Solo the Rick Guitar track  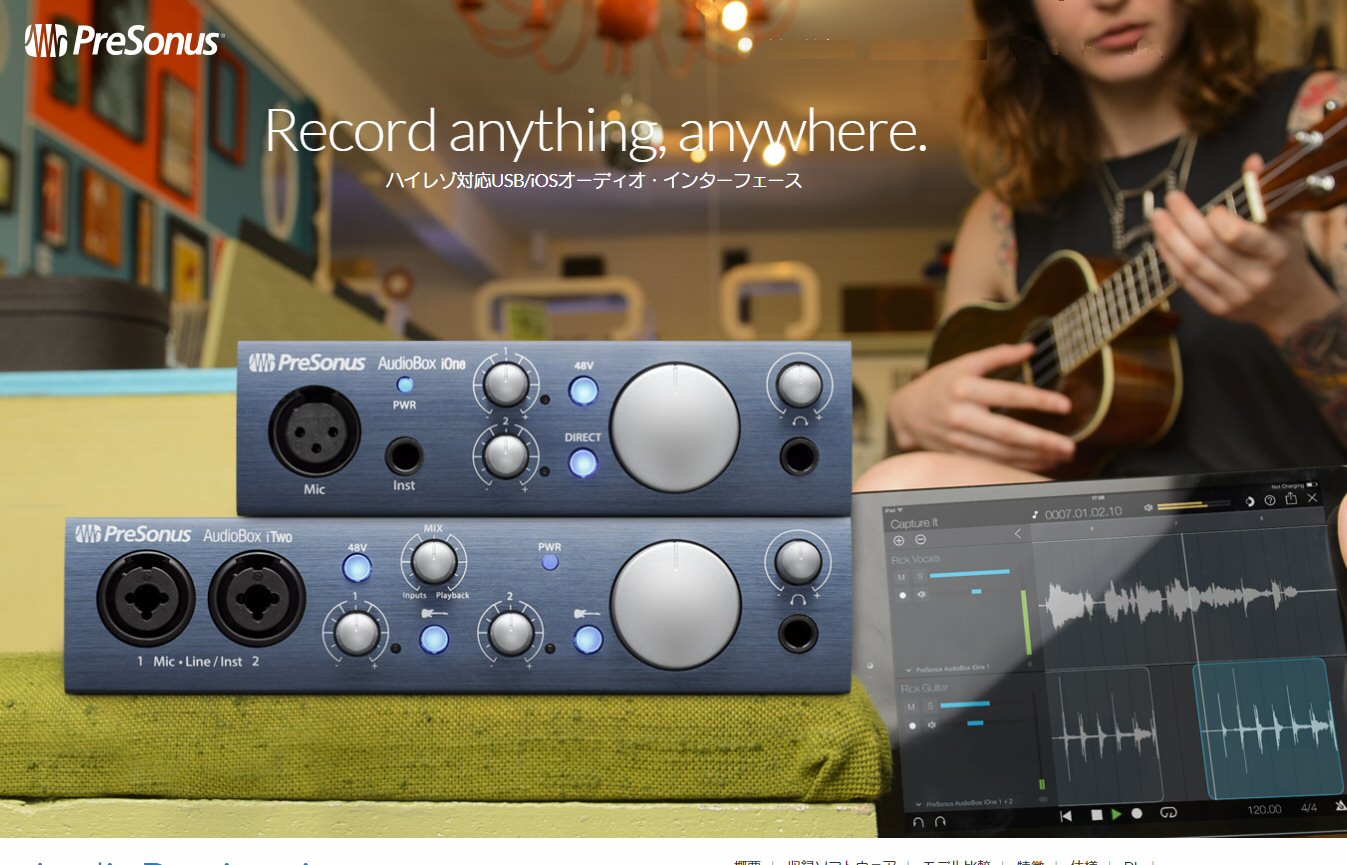pos(931,706)
